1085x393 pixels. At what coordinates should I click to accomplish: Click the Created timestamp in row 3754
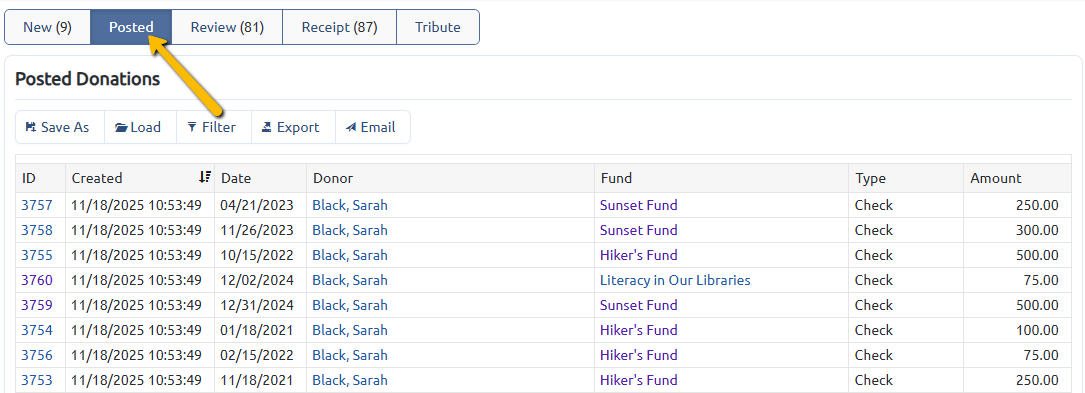pos(136,330)
